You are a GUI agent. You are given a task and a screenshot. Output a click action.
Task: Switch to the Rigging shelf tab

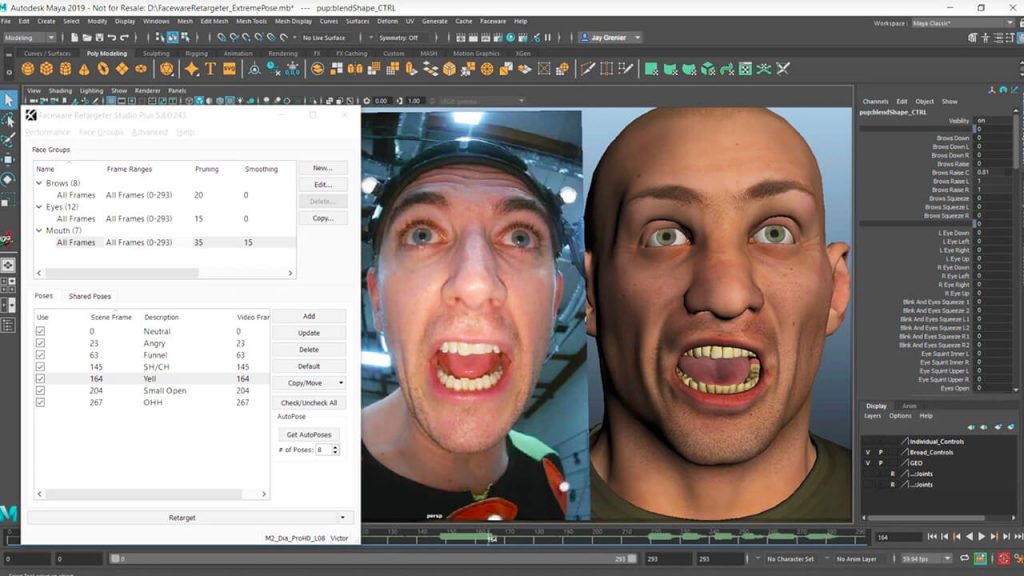(196, 54)
